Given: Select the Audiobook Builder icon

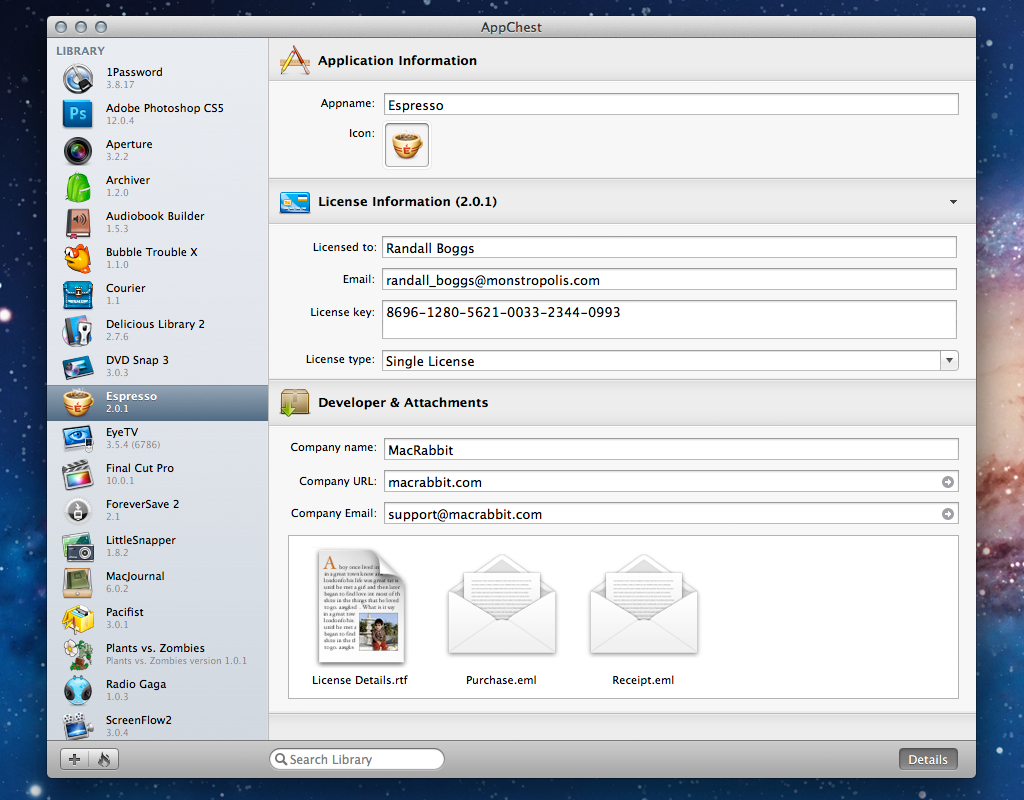Looking at the screenshot, I should click(x=78, y=223).
